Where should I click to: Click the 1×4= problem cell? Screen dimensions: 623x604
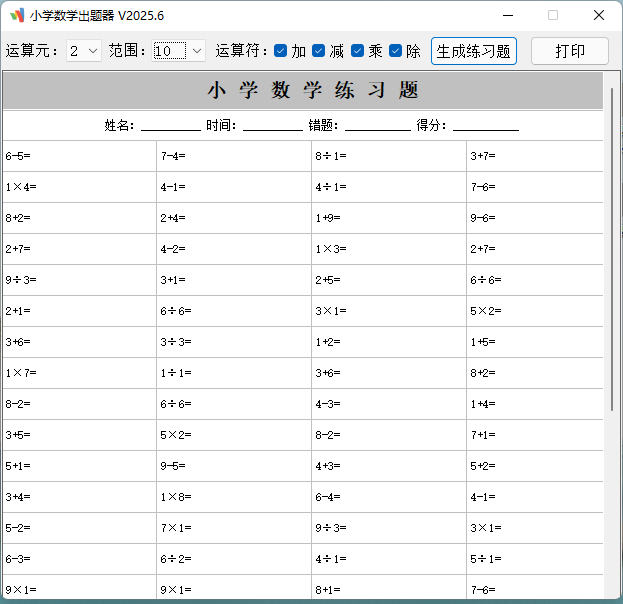79,187
